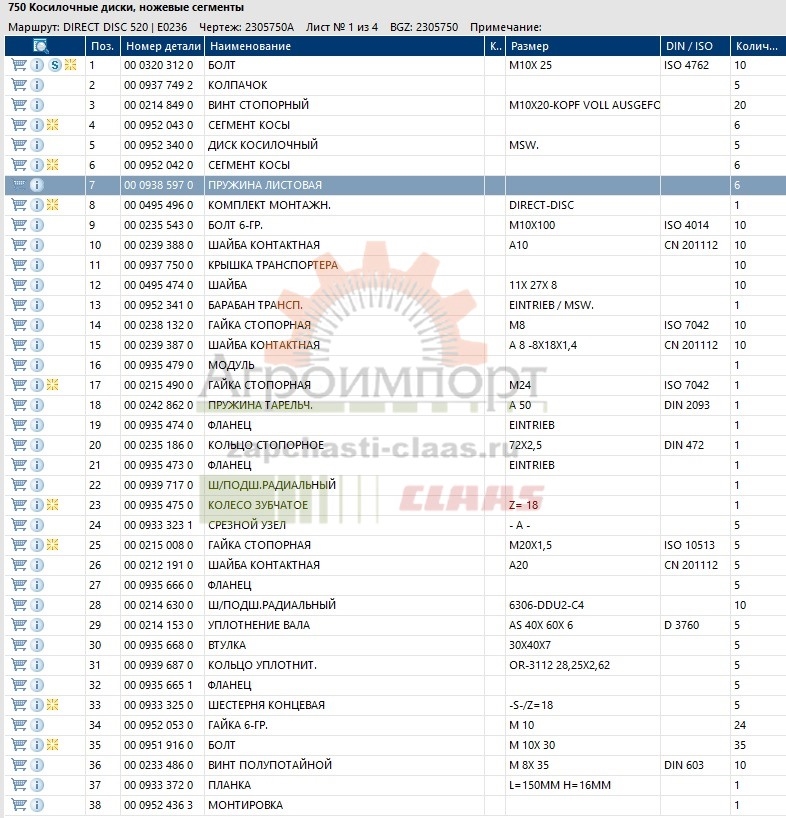
Task: Add ДИСК КОСИЛОЧНЫЙ to cart
Action: coord(19,145)
